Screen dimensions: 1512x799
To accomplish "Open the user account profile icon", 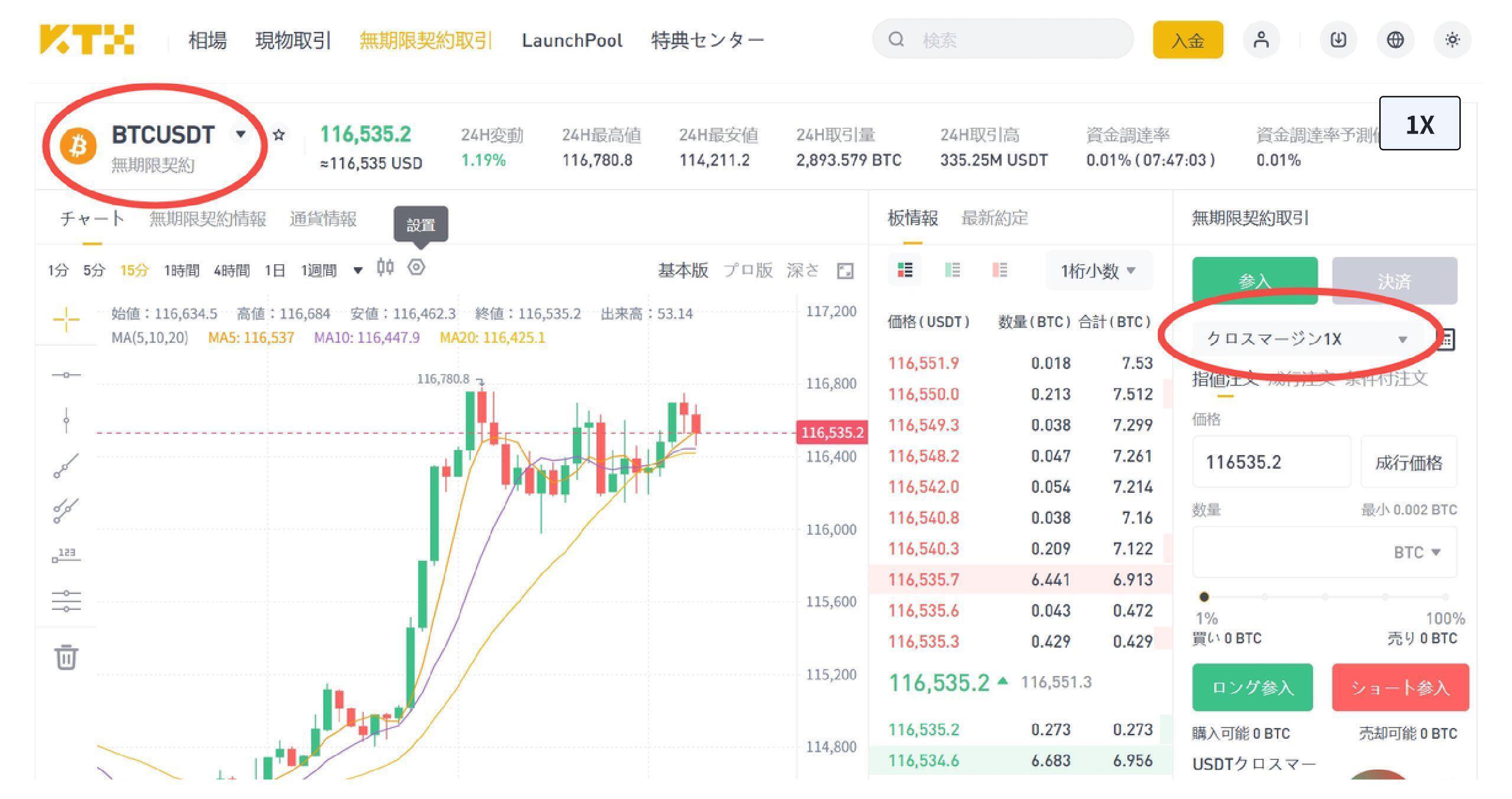I will 1261,40.
